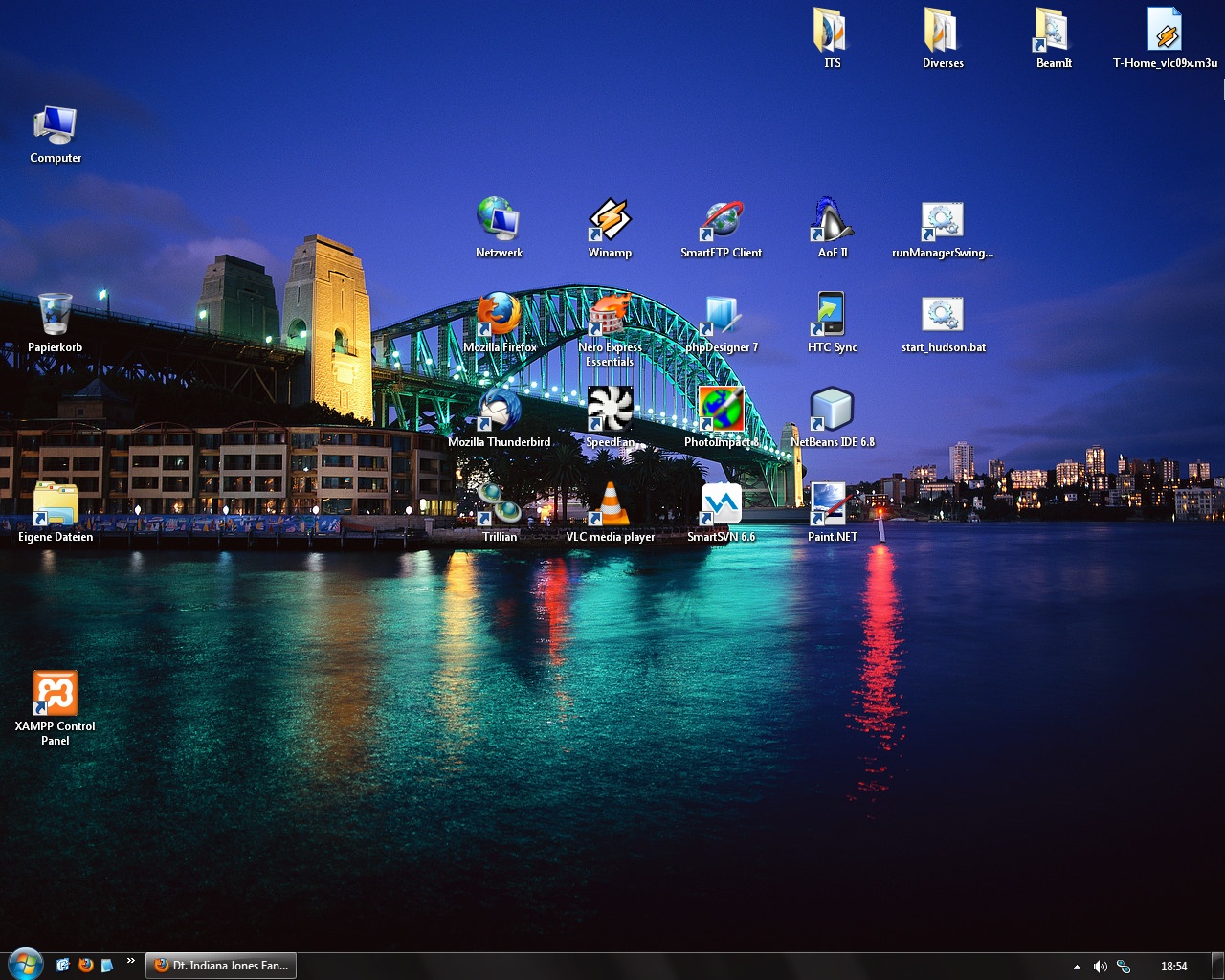Select the Trillian desktop shortcut
Viewport: 1225px width, 980px height.
[x=499, y=505]
